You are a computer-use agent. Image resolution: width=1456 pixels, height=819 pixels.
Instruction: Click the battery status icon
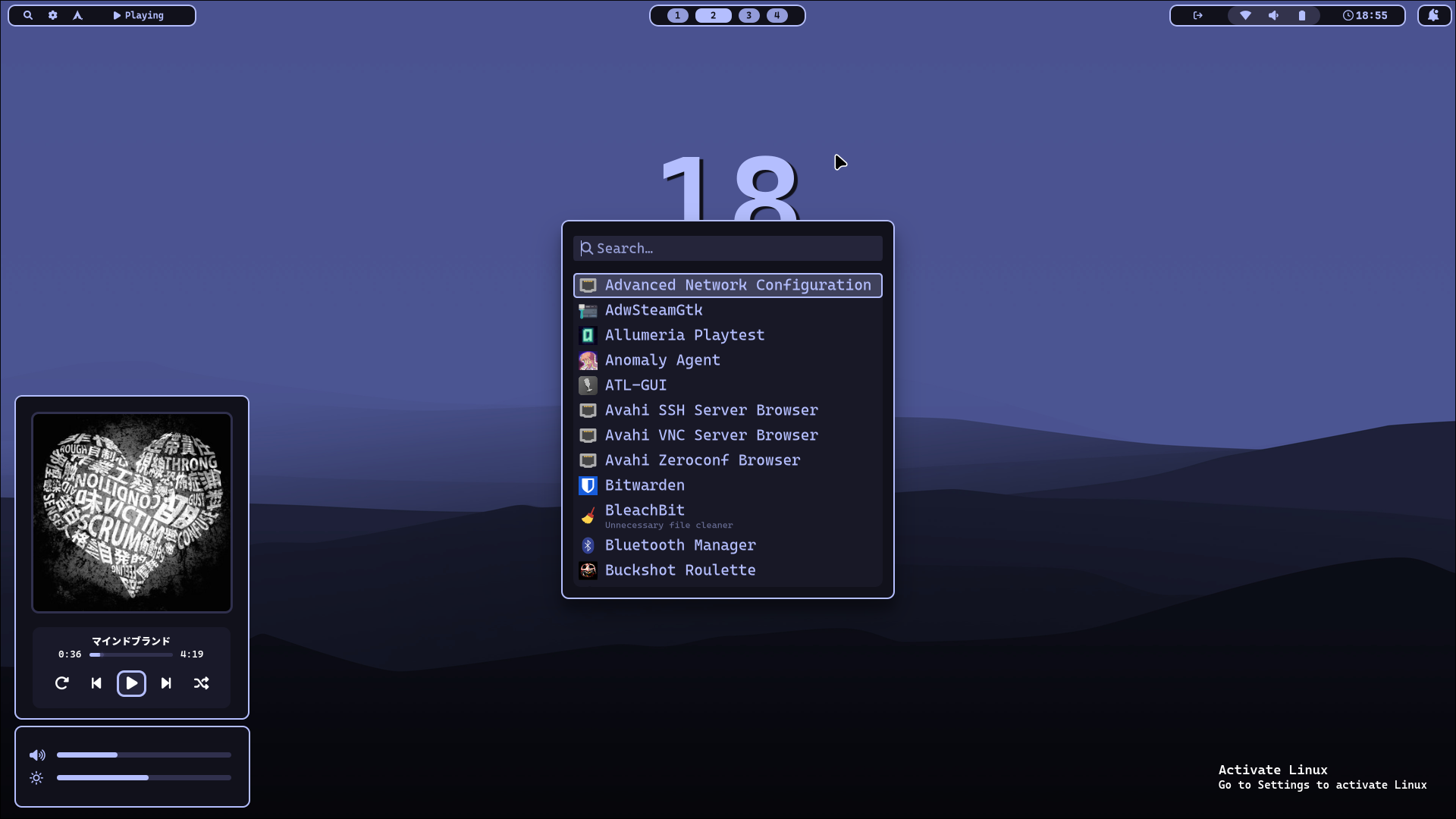tap(1302, 15)
